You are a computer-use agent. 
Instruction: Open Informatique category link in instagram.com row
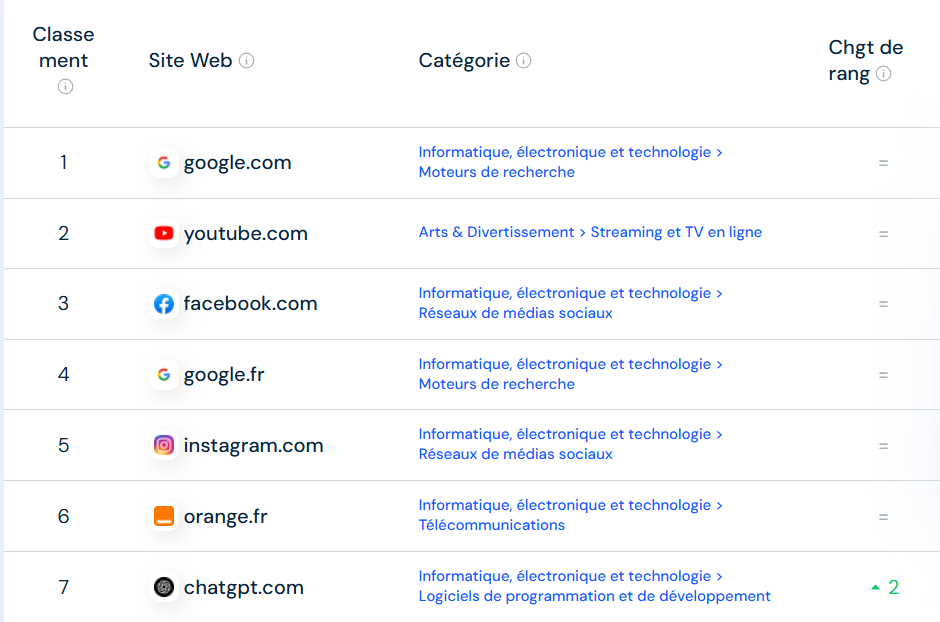coord(565,434)
